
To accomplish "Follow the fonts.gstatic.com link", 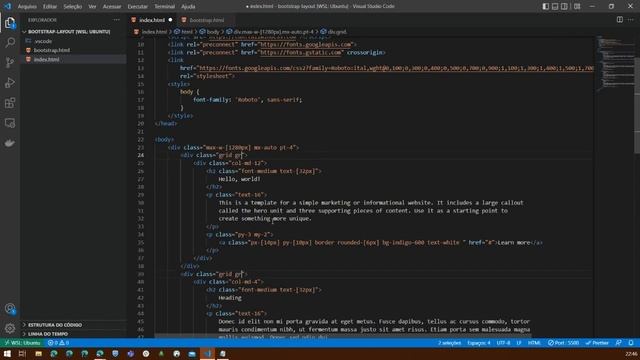I will (301, 53).
